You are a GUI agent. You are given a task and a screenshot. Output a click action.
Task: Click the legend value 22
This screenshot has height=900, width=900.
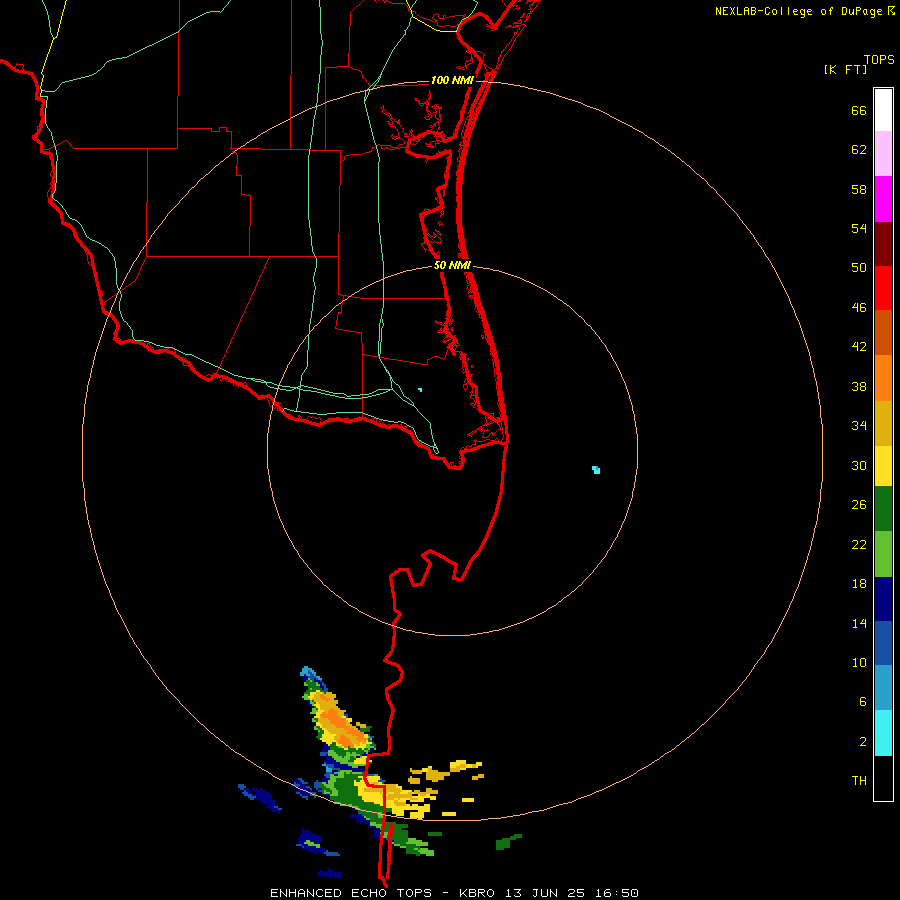(859, 544)
